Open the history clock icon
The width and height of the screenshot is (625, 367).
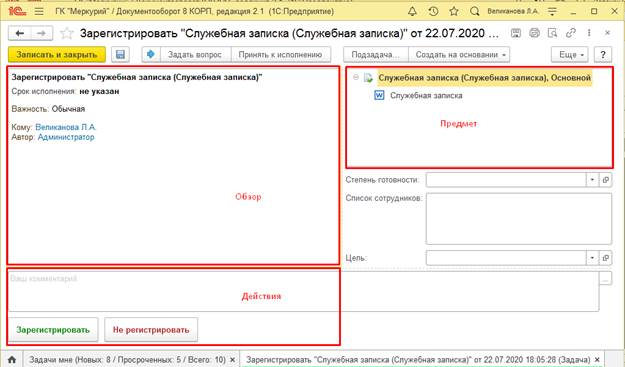pyautogui.click(x=433, y=12)
